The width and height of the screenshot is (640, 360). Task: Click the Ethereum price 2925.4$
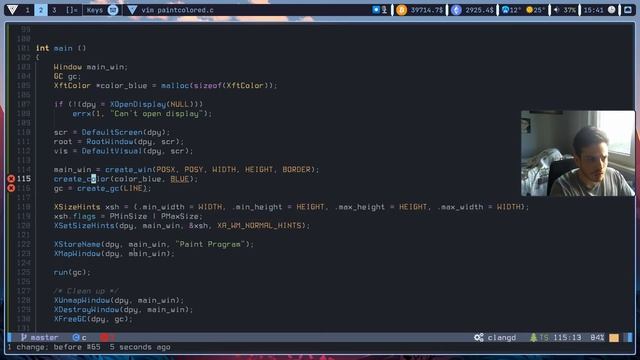coord(480,10)
